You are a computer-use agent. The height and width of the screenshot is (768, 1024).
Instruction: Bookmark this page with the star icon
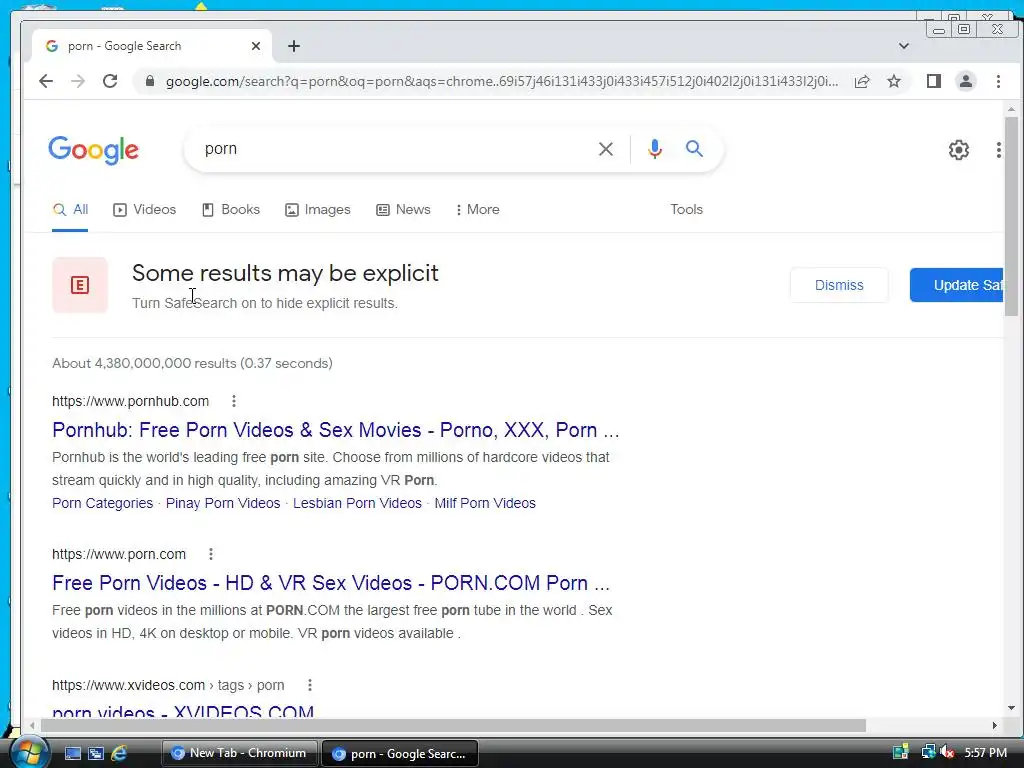(894, 81)
